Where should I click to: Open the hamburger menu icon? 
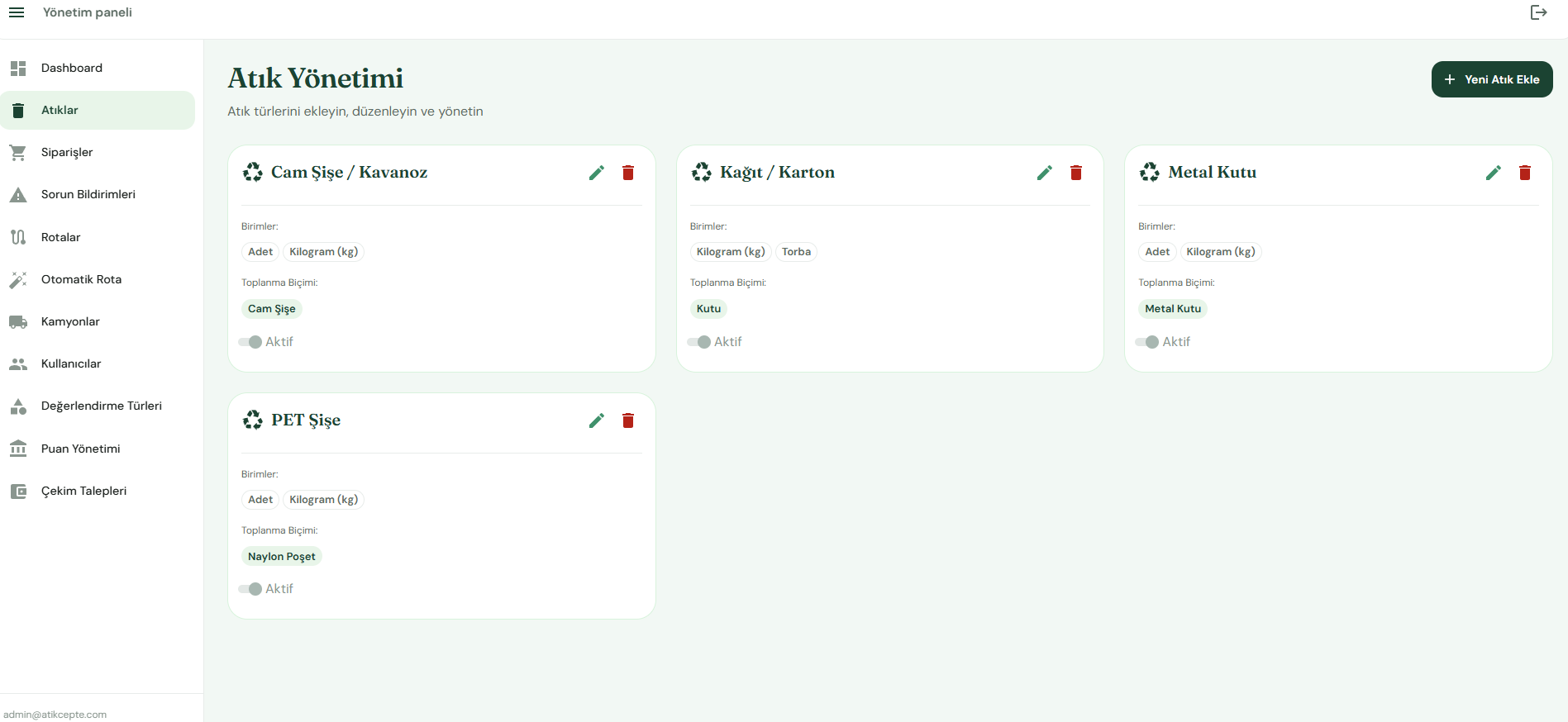pyautogui.click(x=17, y=12)
